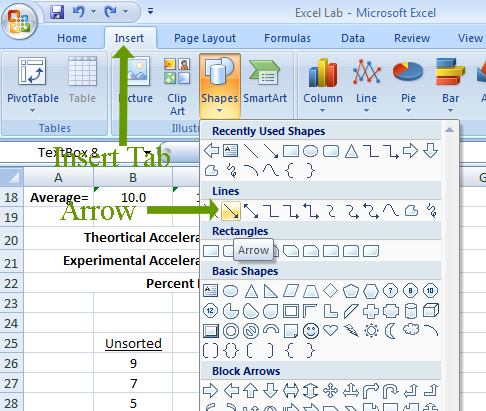Screen dimensions: 486x411
Task: Select the Elbow Connector in Lines
Action: click(271, 211)
